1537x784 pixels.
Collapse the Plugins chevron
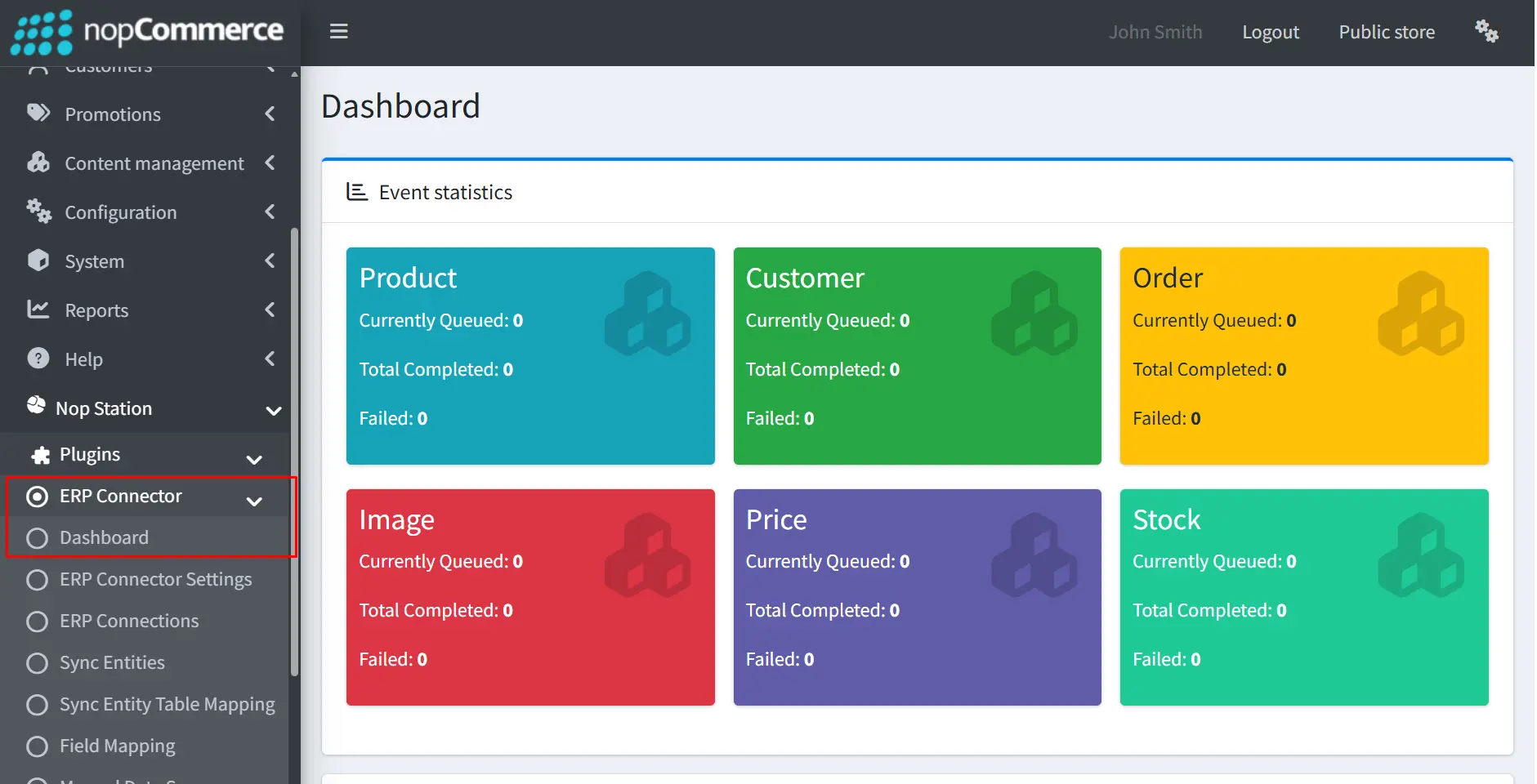pyautogui.click(x=254, y=460)
